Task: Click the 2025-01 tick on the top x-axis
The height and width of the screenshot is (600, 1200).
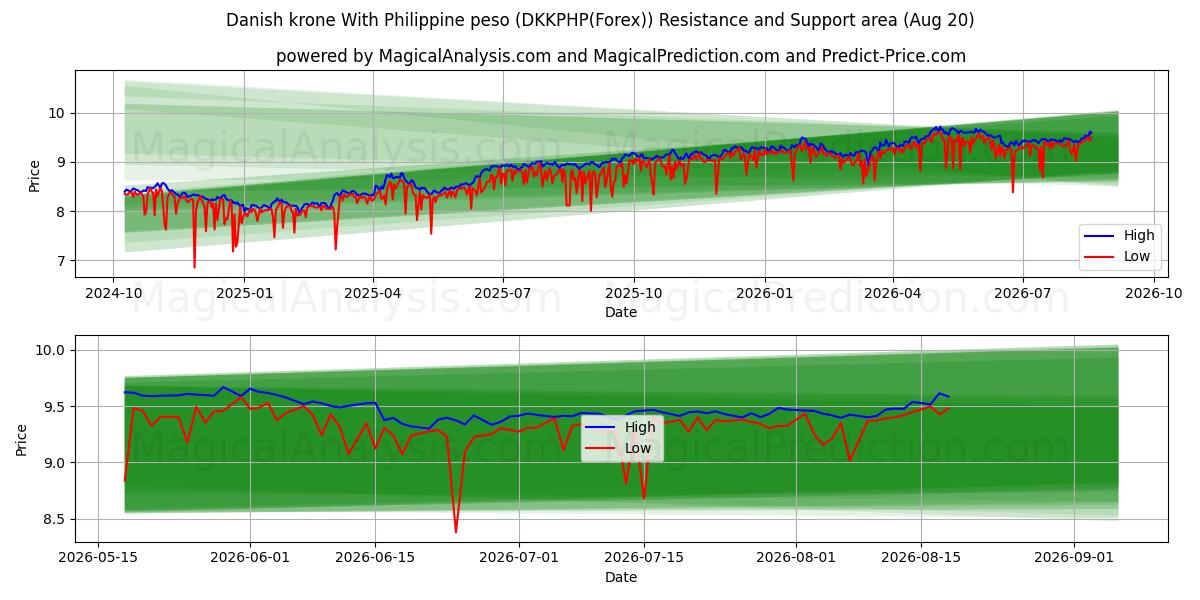Action: (x=244, y=293)
